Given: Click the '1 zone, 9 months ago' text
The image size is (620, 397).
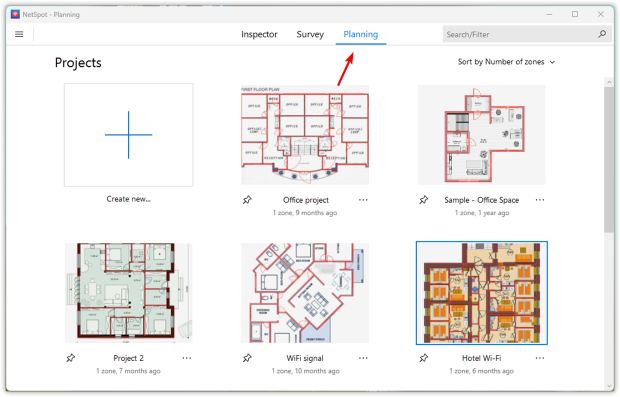Looking at the screenshot, I should click(x=305, y=213).
